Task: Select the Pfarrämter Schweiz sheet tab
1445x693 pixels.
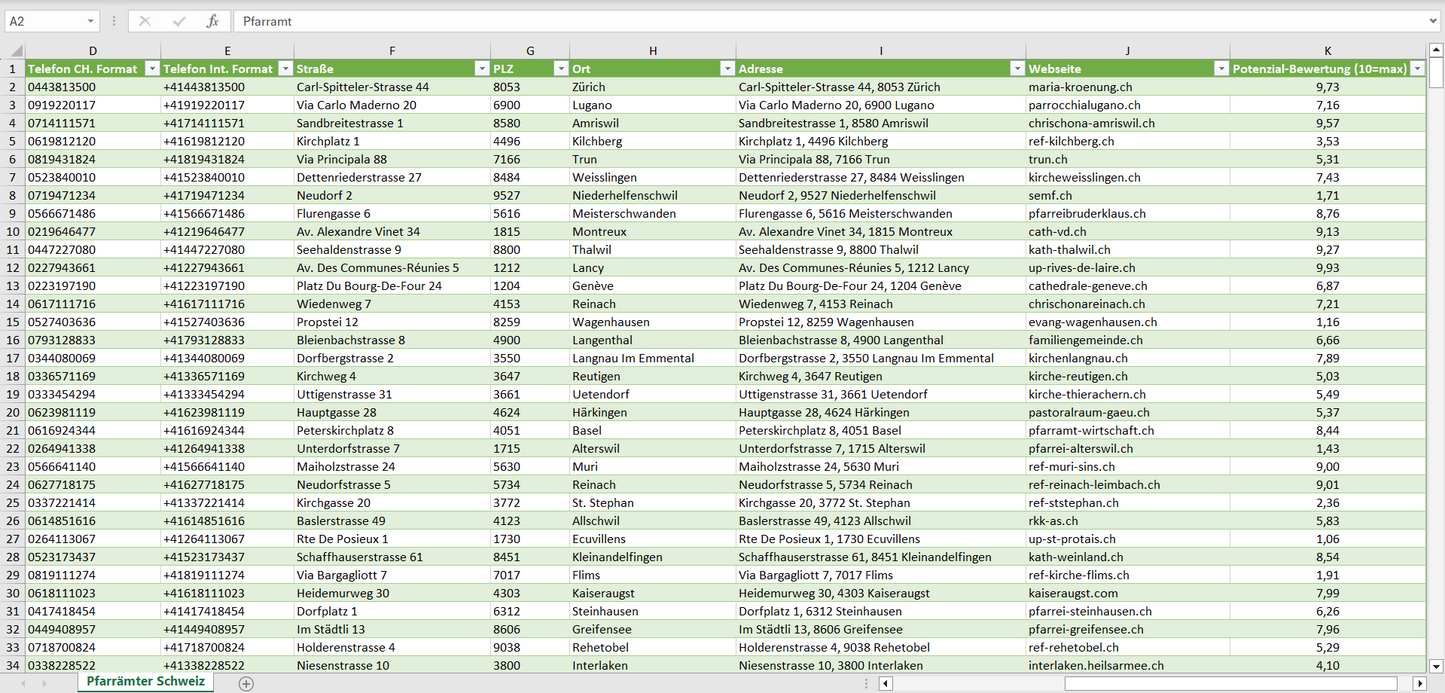Action: click(145, 682)
